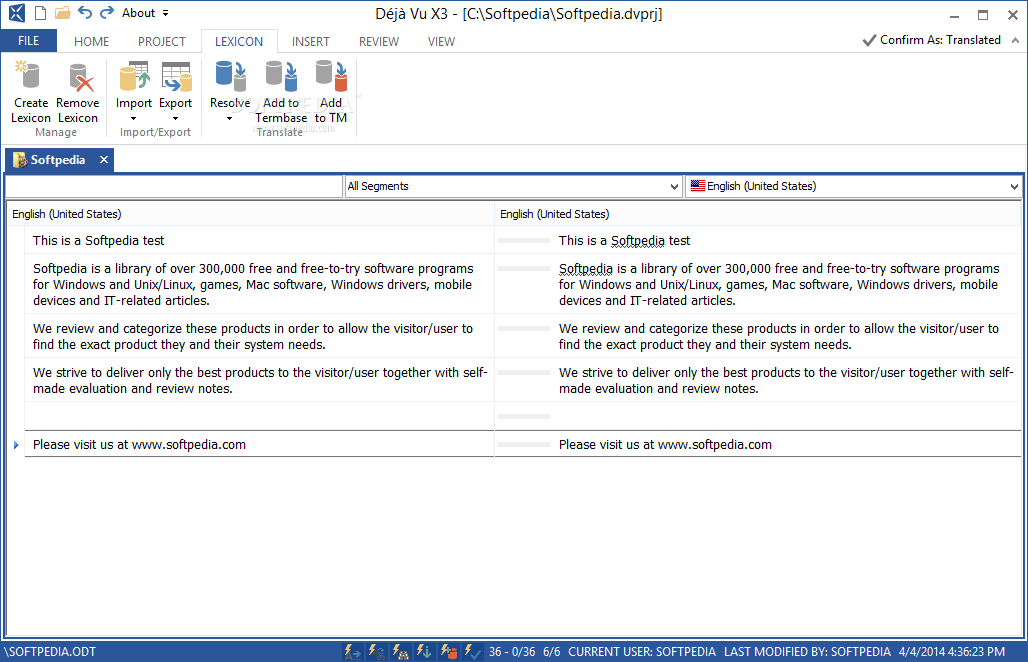Select the LEXICON ribbon tab

coord(239,41)
